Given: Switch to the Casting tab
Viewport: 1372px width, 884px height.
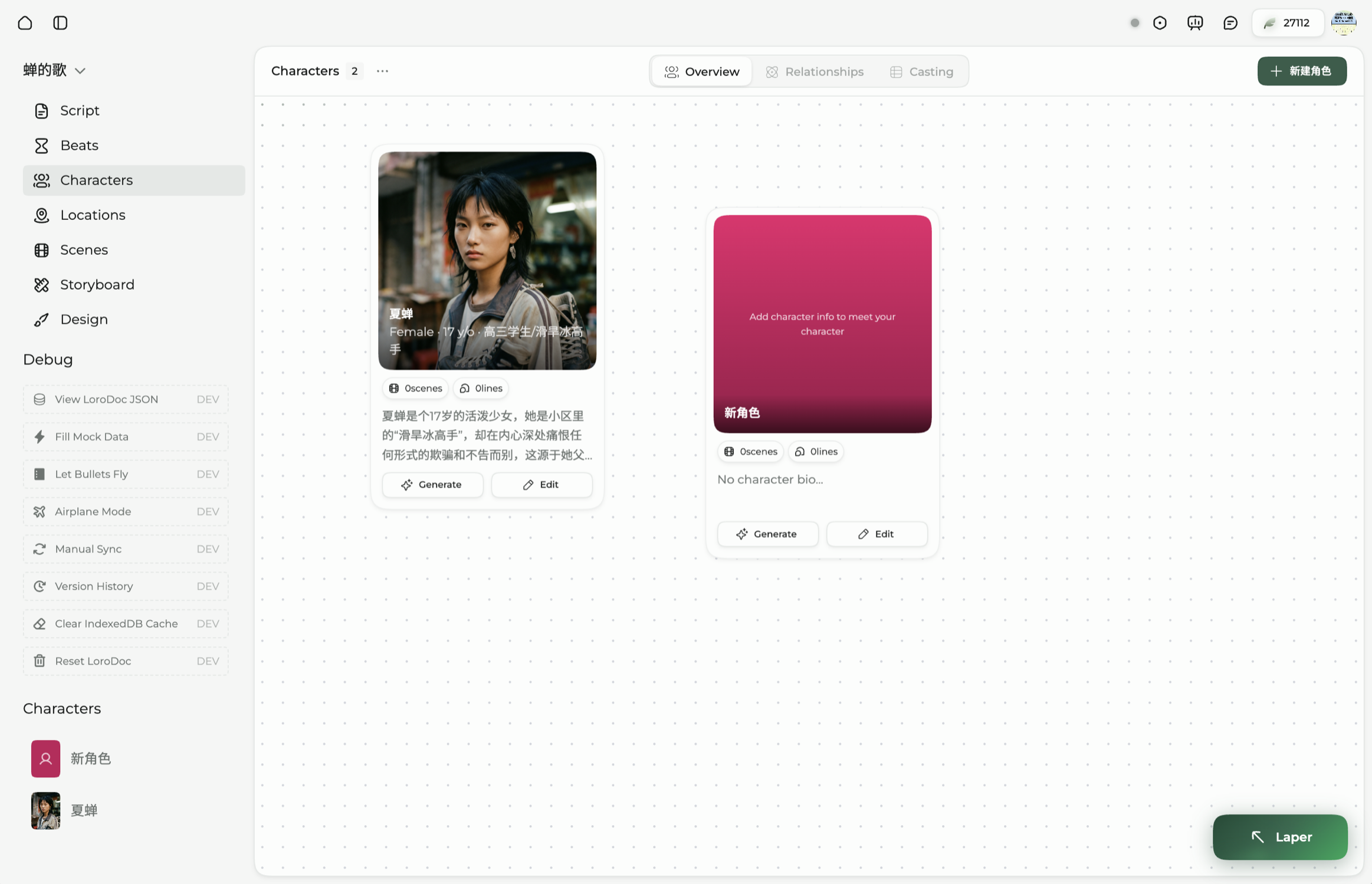Looking at the screenshot, I should [921, 72].
